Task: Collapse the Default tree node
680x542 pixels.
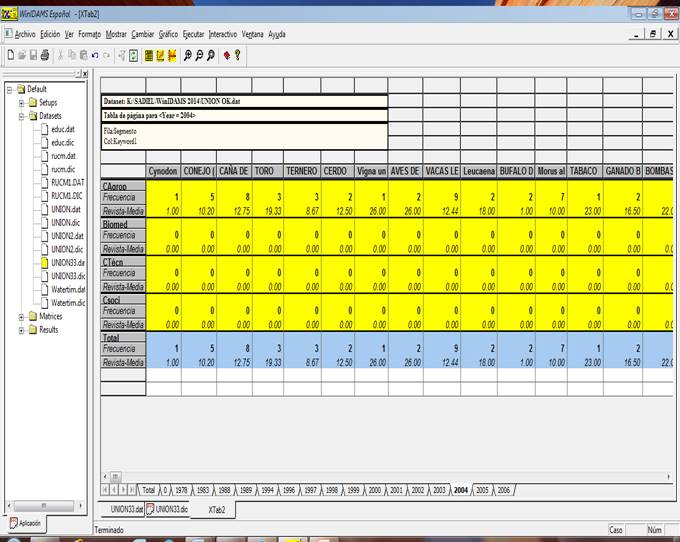Action: (9, 89)
